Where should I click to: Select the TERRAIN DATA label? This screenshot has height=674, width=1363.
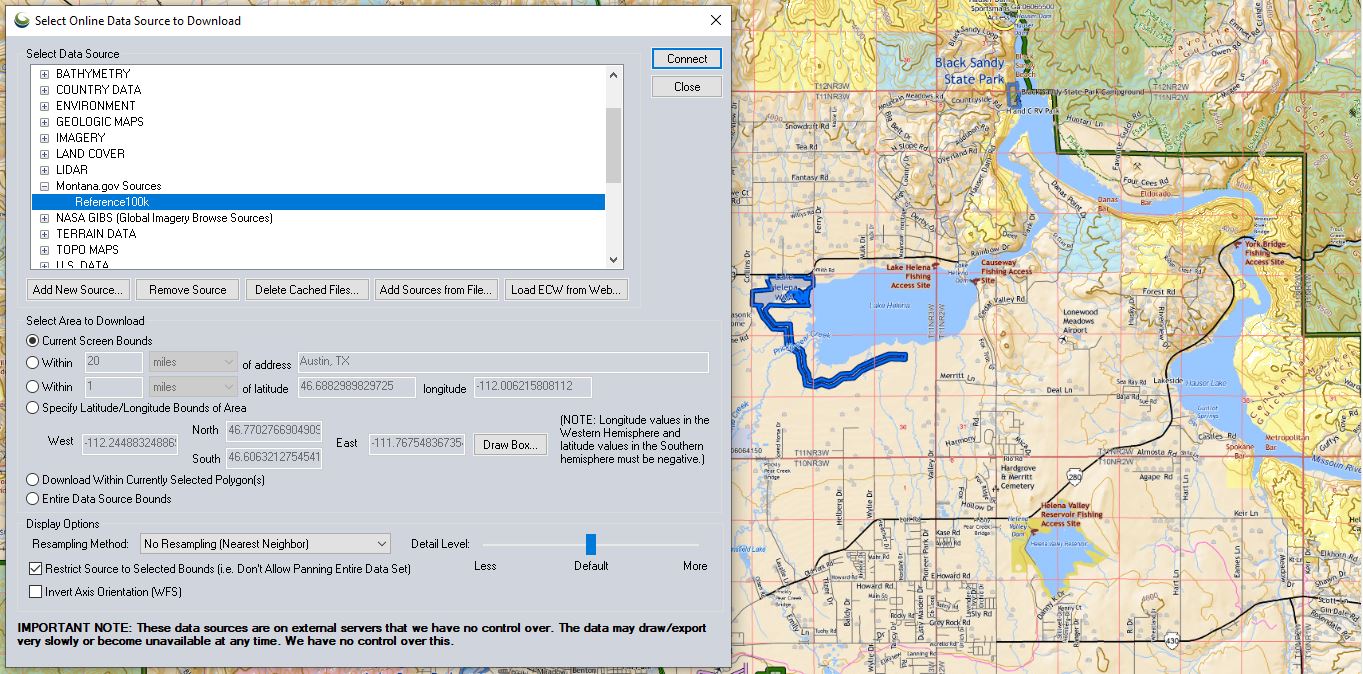tap(96, 234)
